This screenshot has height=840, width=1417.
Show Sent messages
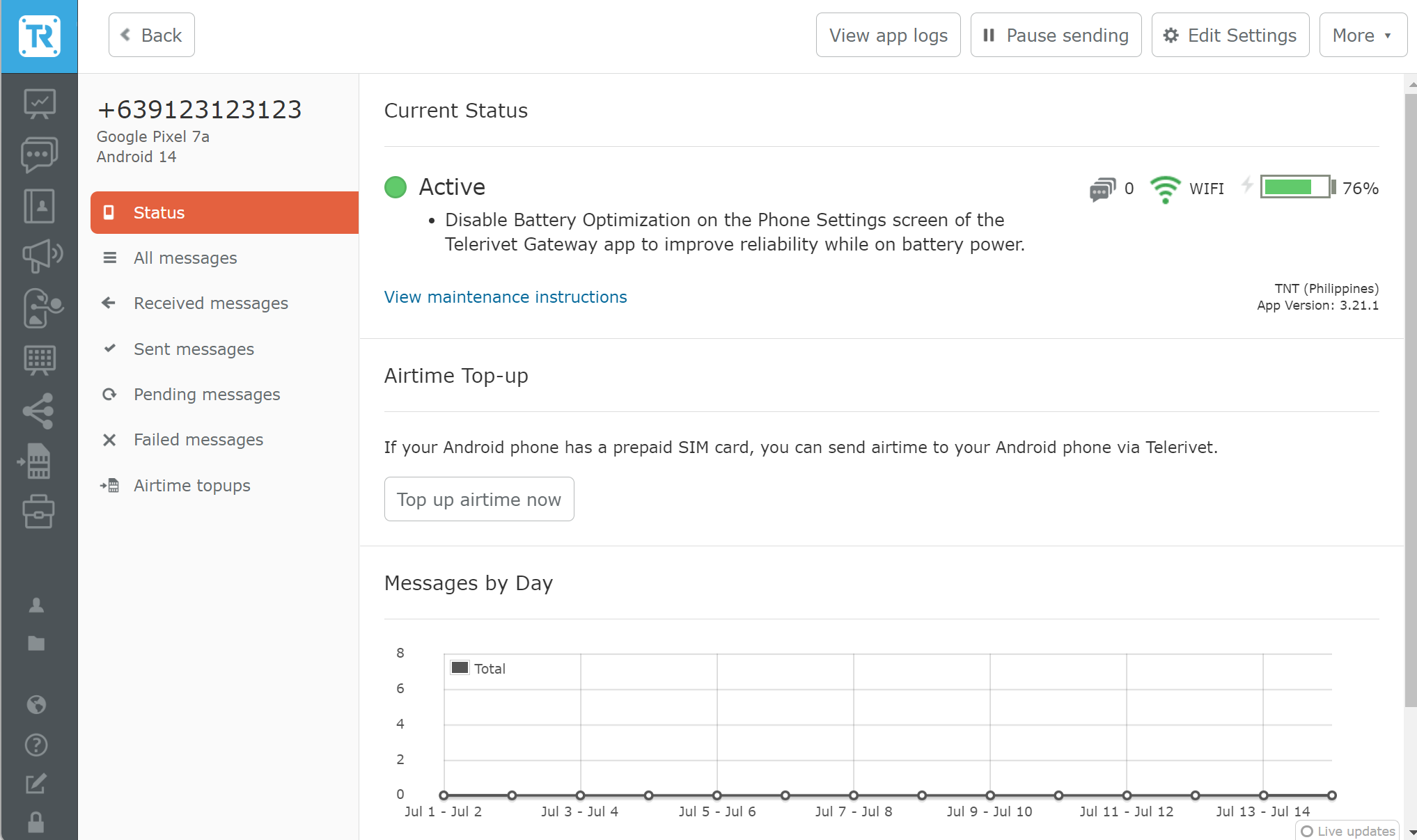[x=224, y=349]
